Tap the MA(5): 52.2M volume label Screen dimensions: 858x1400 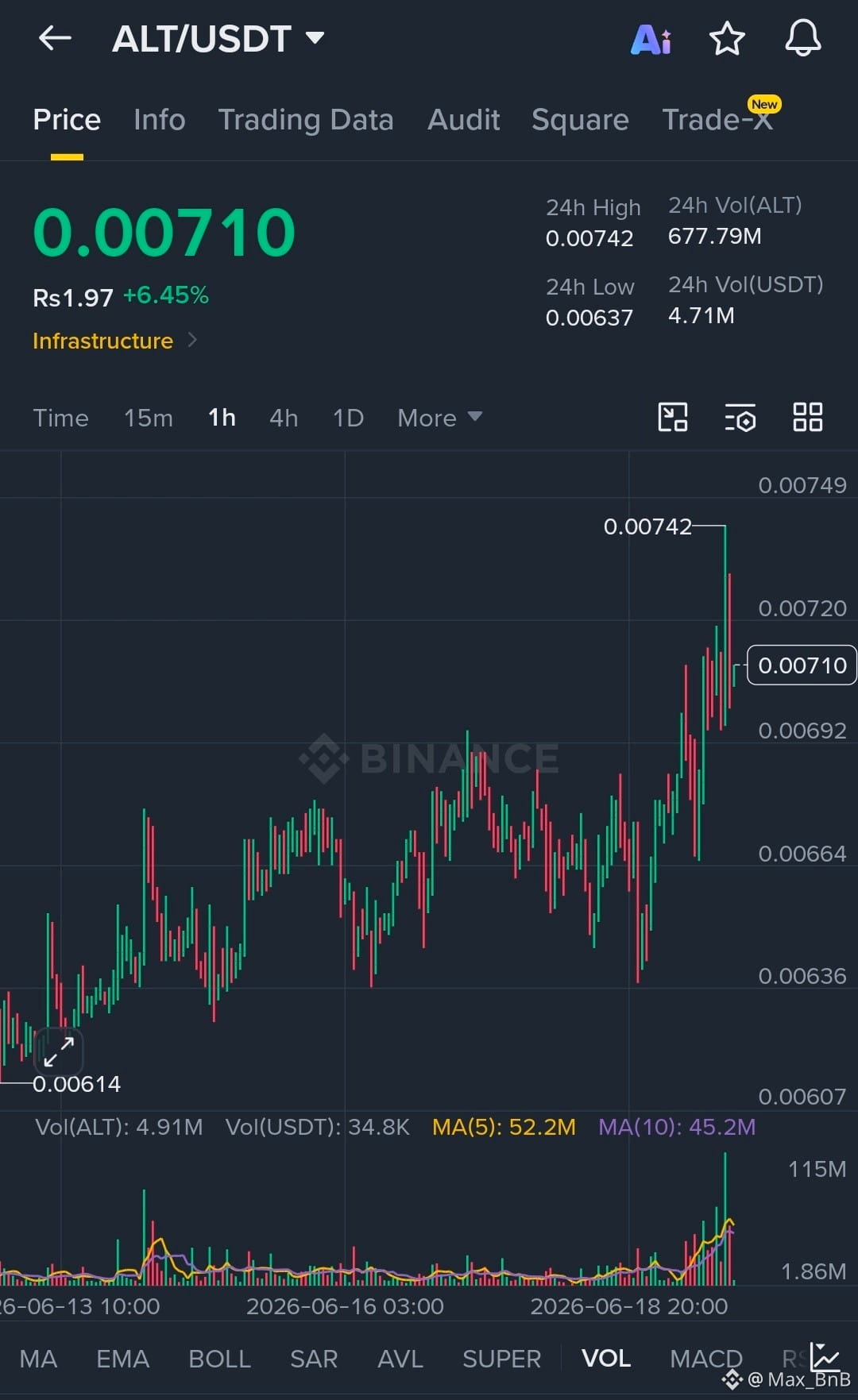tap(504, 1127)
